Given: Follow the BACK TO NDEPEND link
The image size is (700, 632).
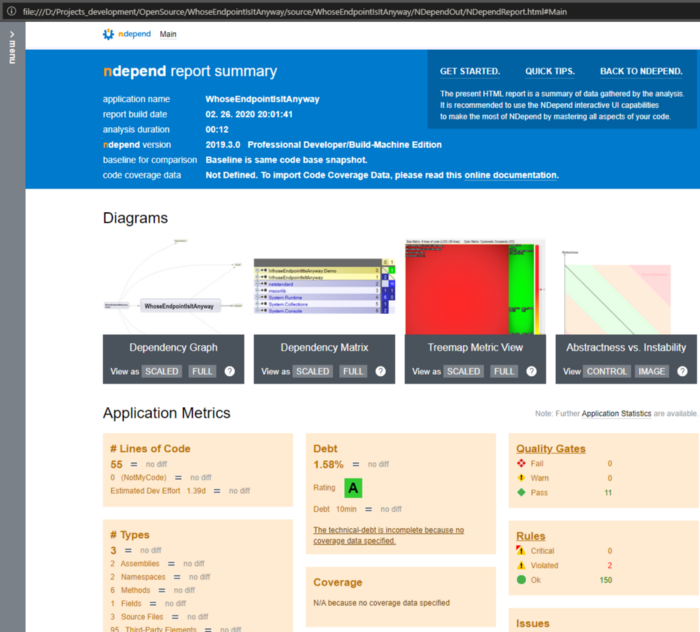Looking at the screenshot, I should [x=641, y=71].
